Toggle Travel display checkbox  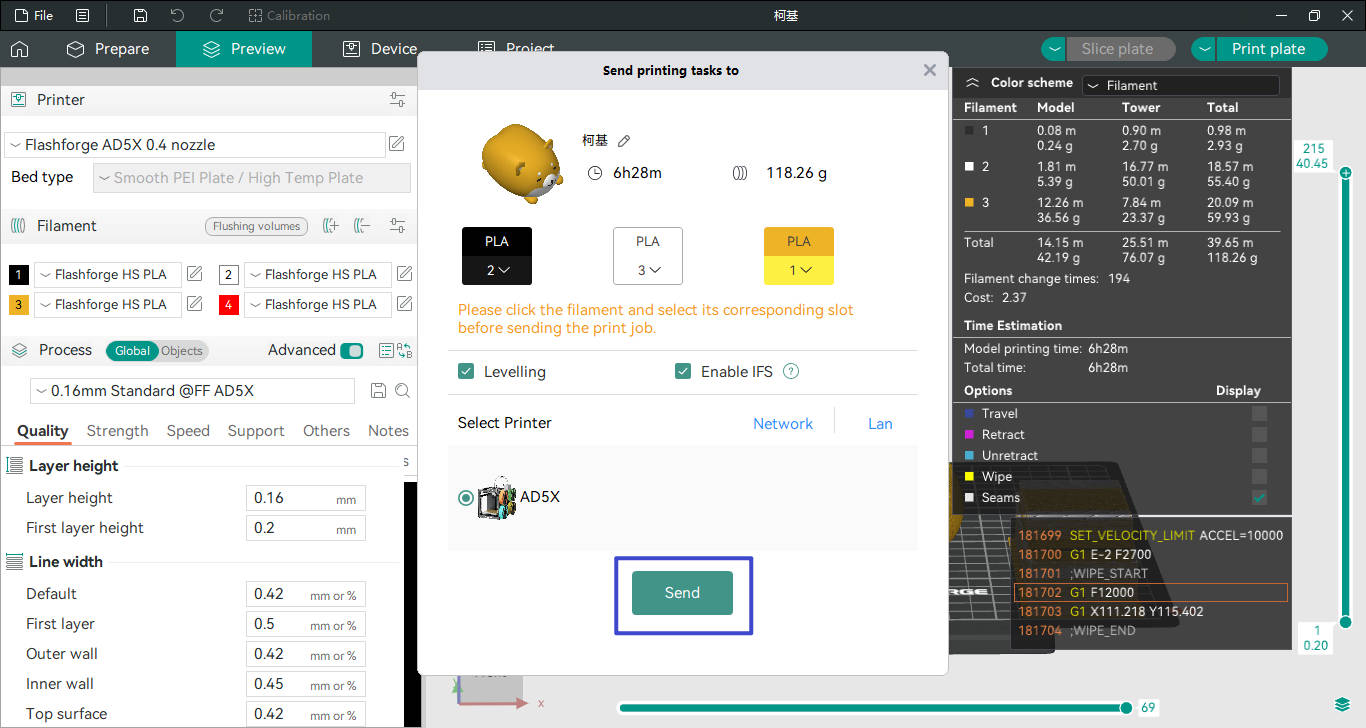coord(1259,414)
